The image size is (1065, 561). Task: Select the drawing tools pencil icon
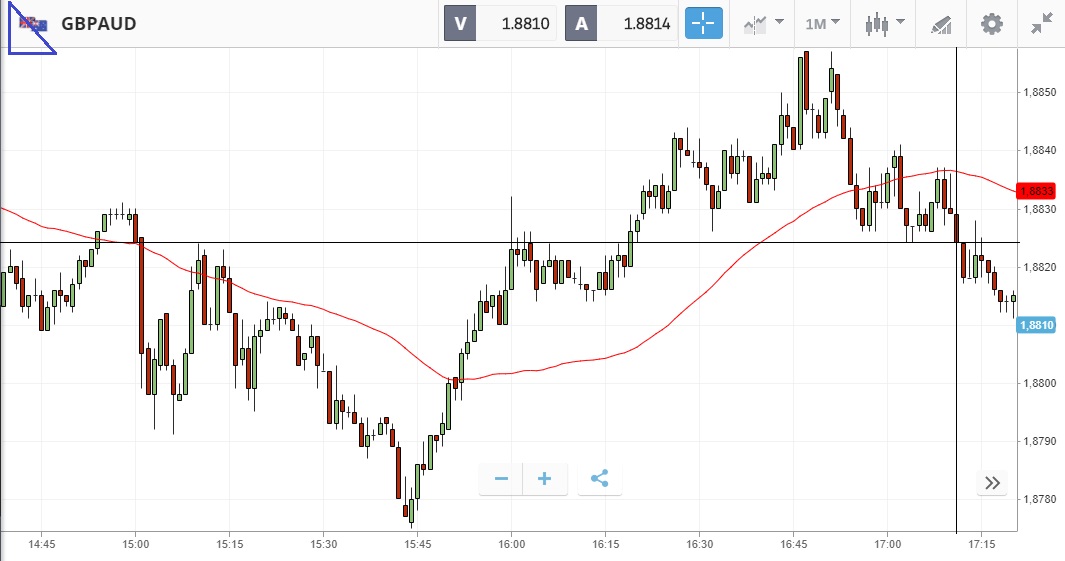[x=940, y=24]
